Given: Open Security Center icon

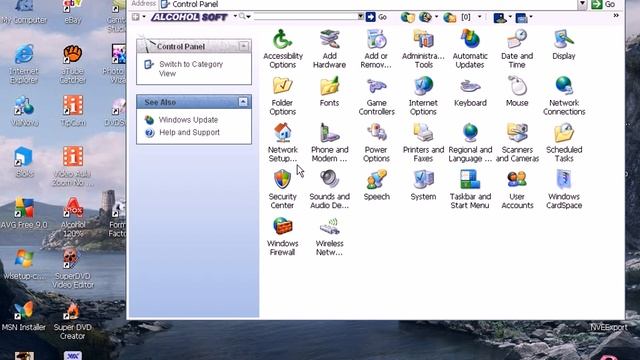Looking at the screenshot, I should pos(282,190).
